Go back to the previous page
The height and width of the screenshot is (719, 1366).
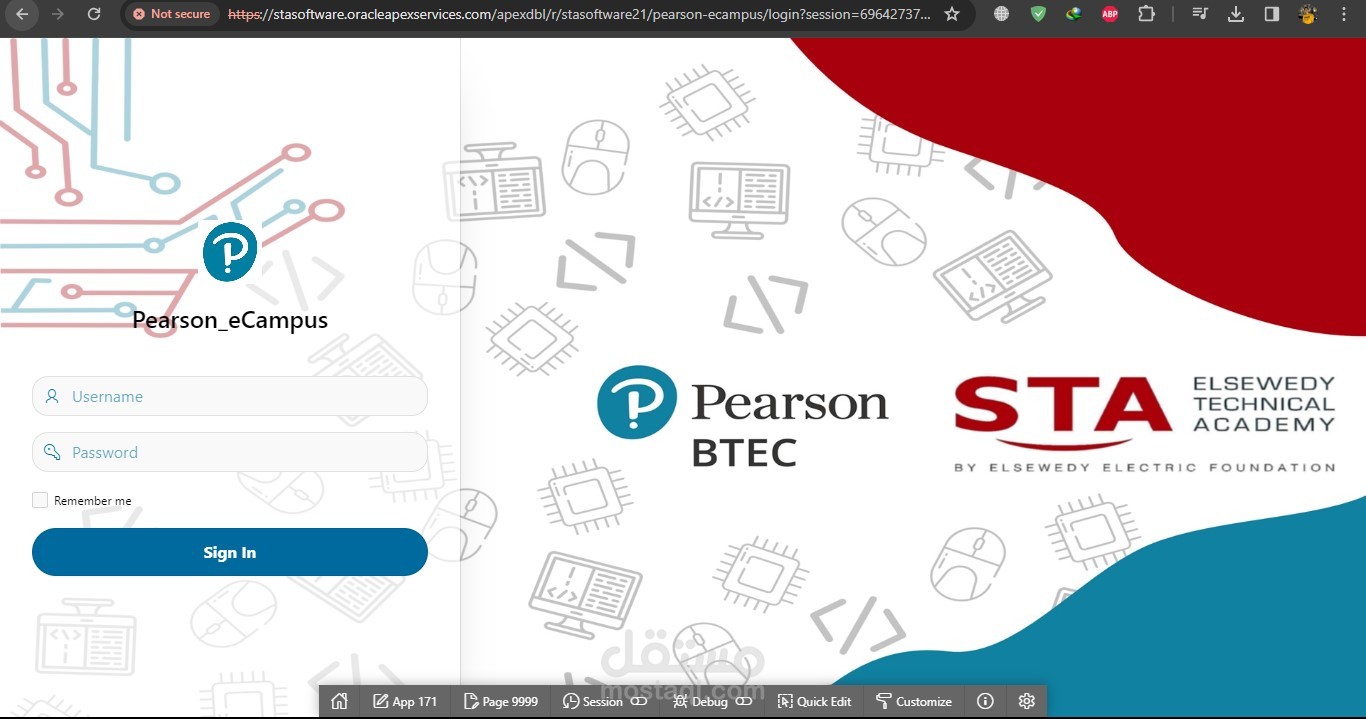coord(22,14)
